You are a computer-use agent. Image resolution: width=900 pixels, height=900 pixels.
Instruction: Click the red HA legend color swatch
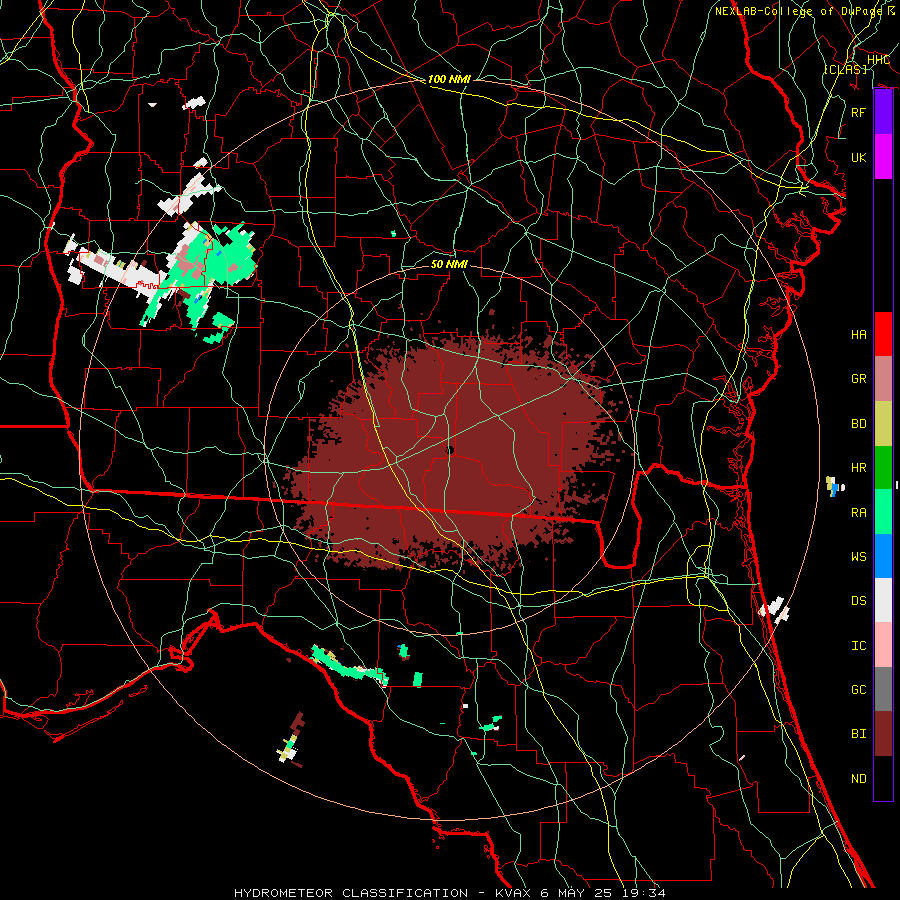pyautogui.click(x=883, y=334)
